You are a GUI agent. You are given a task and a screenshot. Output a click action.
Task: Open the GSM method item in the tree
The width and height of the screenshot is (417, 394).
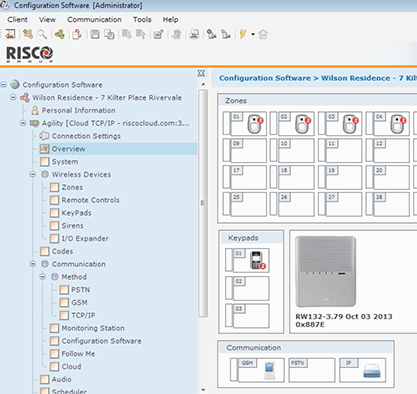point(79,302)
